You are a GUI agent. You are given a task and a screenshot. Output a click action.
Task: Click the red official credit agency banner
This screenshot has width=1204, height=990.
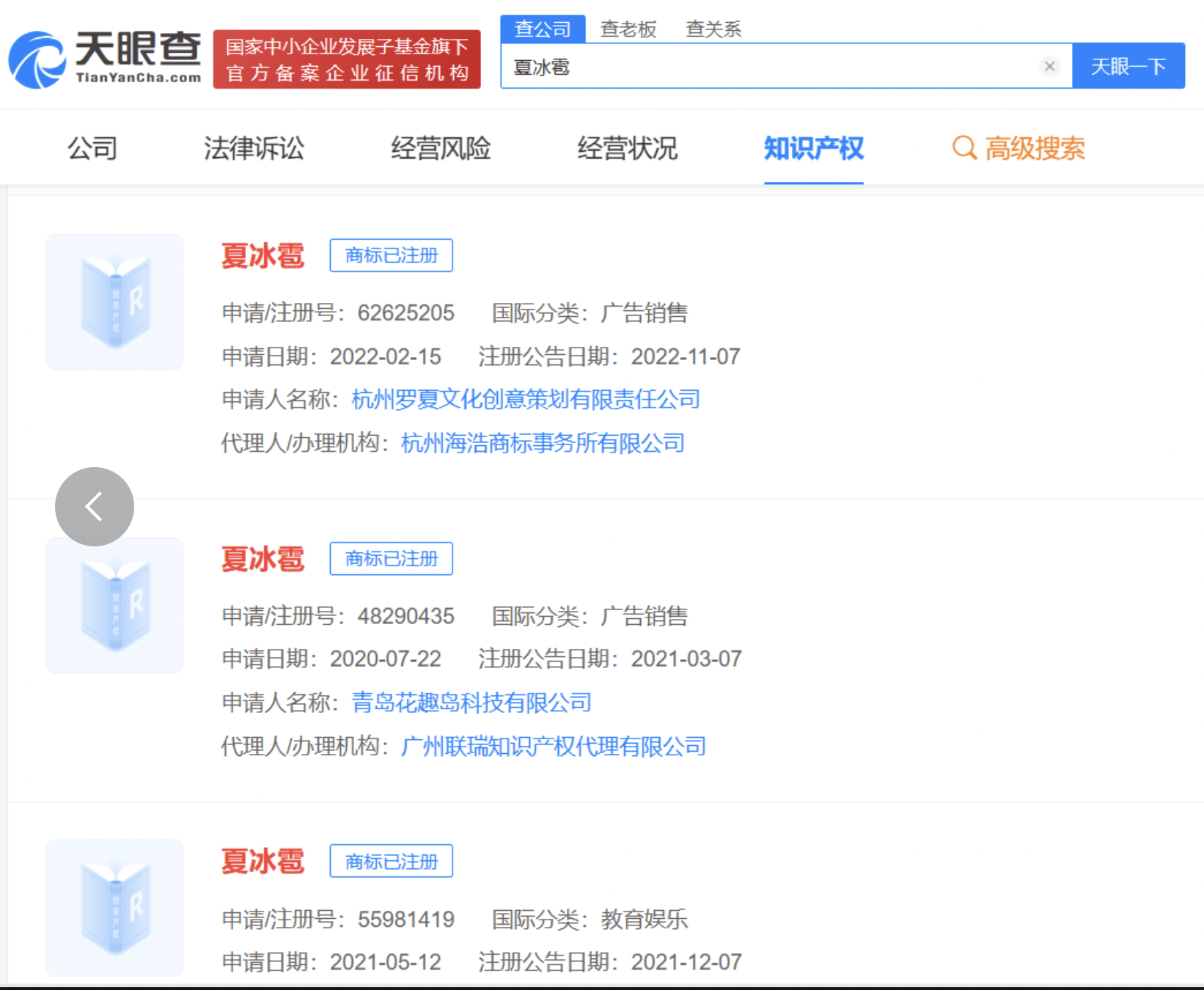347,59
